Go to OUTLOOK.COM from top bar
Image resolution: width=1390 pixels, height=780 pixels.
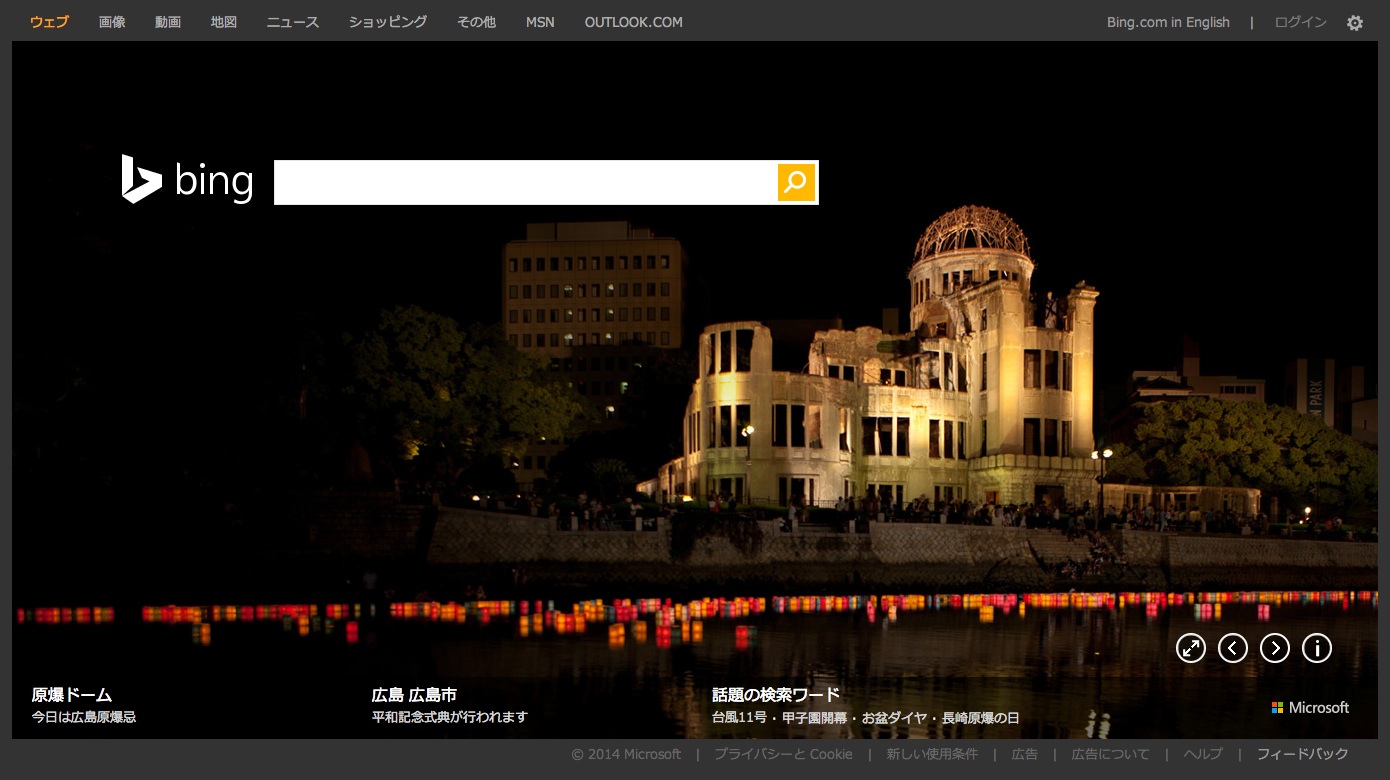click(x=633, y=22)
